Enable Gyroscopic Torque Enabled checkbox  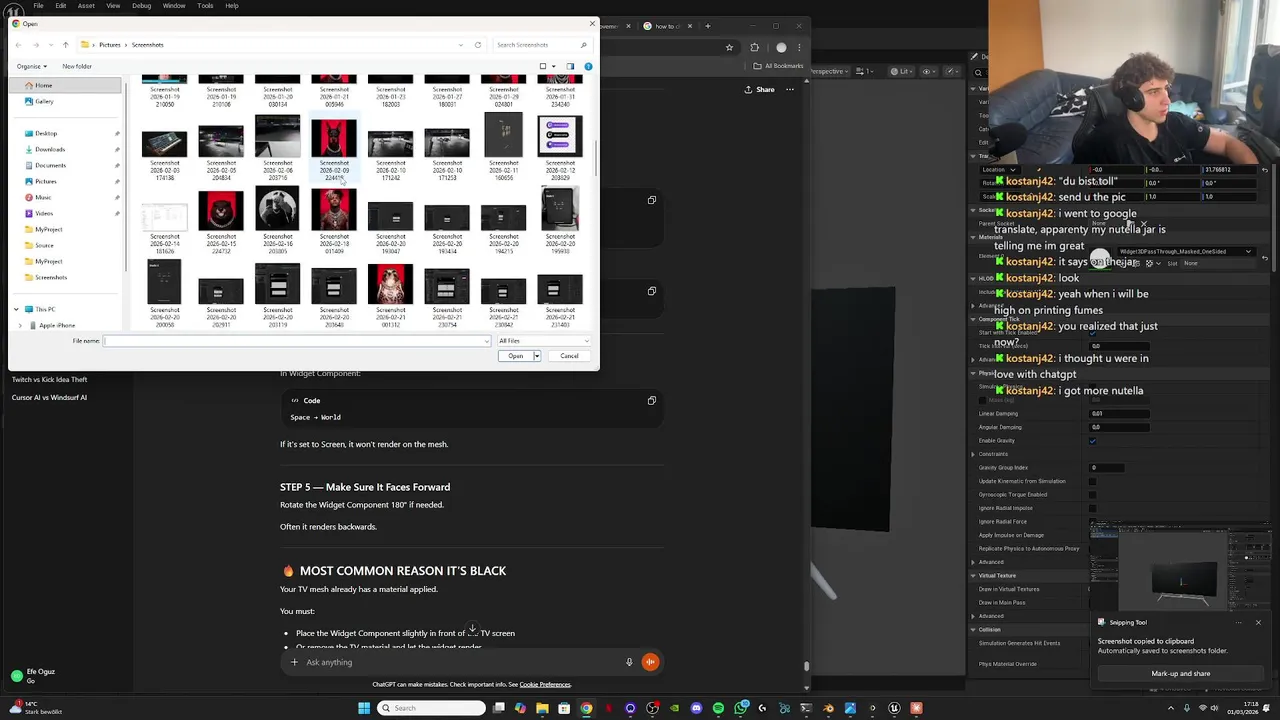(x=1092, y=494)
